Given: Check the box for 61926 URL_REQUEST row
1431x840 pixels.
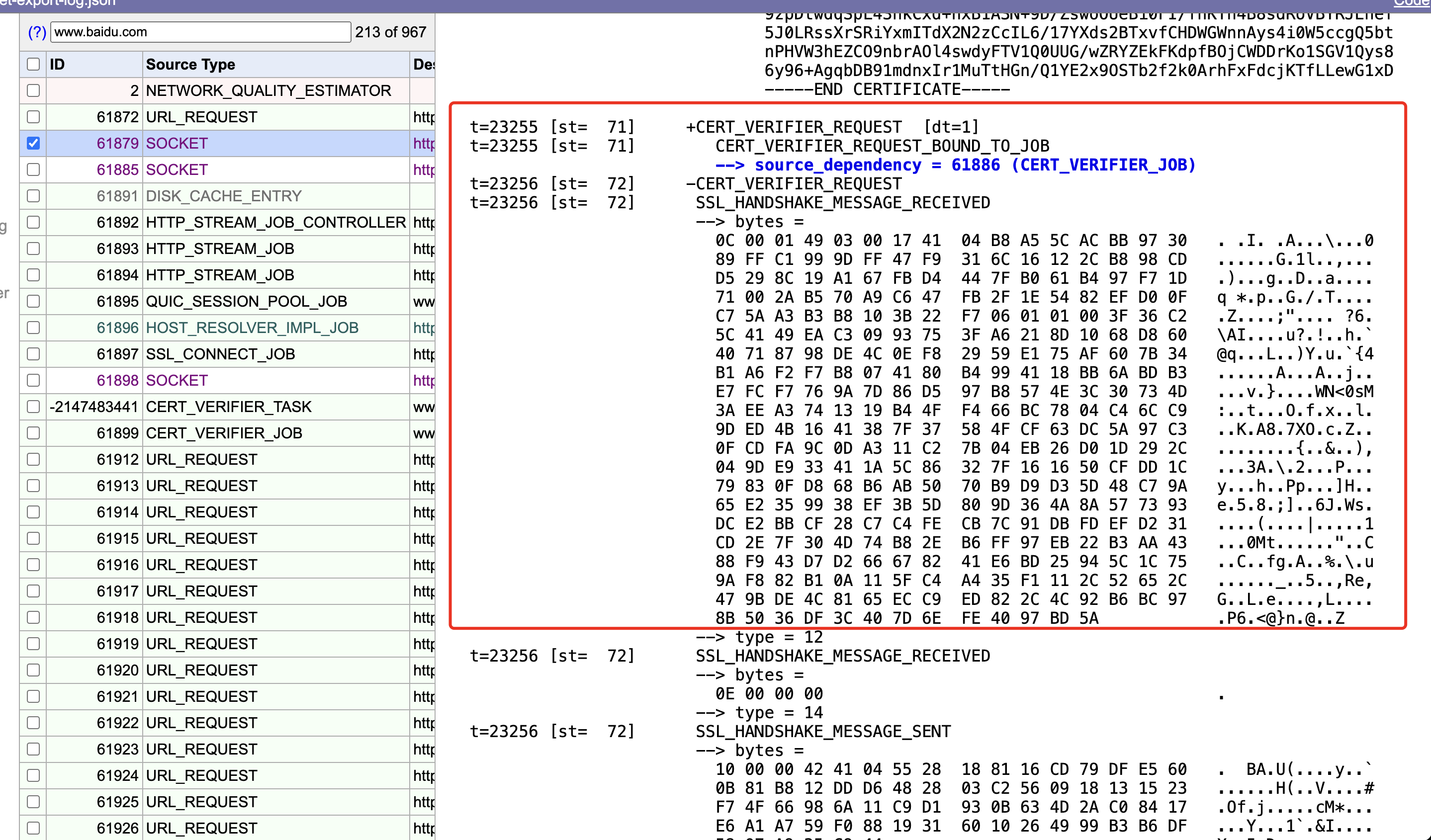Looking at the screenshot, I should 33,828.
